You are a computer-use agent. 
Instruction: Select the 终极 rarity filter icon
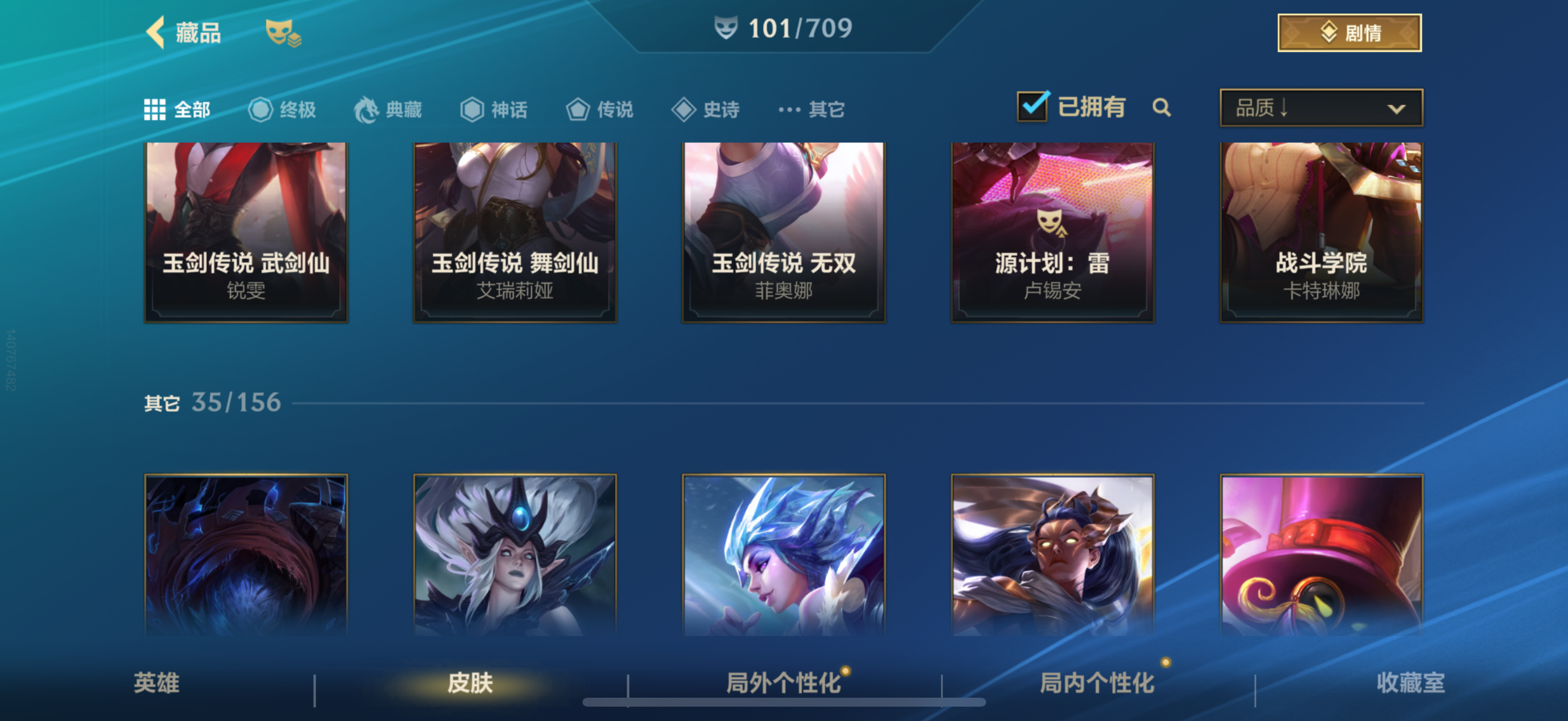(261, 109)
